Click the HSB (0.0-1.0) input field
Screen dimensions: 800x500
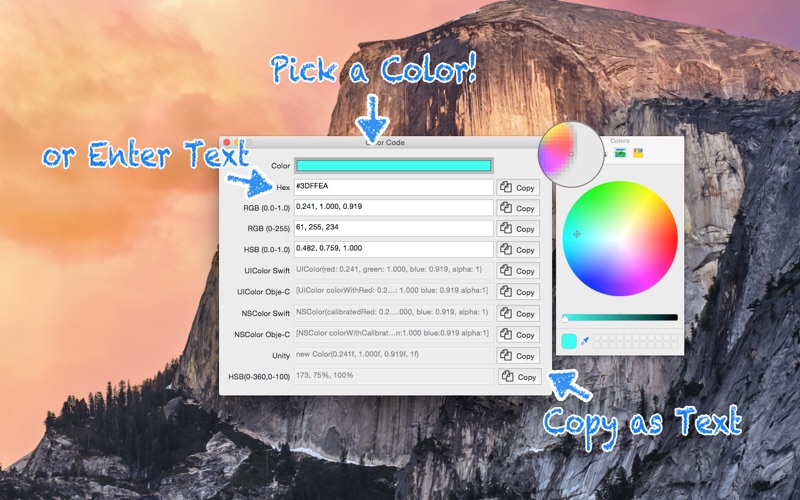393,249
